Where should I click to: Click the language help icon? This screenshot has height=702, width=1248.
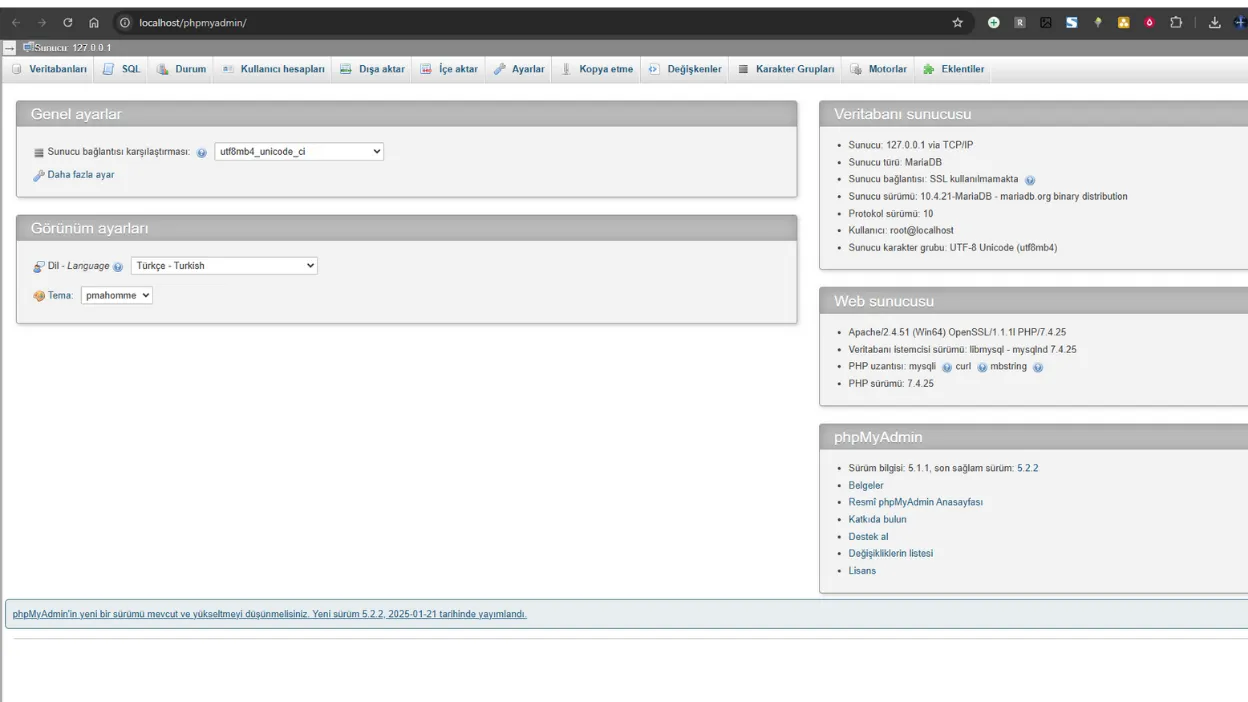(x=118, y=267)
